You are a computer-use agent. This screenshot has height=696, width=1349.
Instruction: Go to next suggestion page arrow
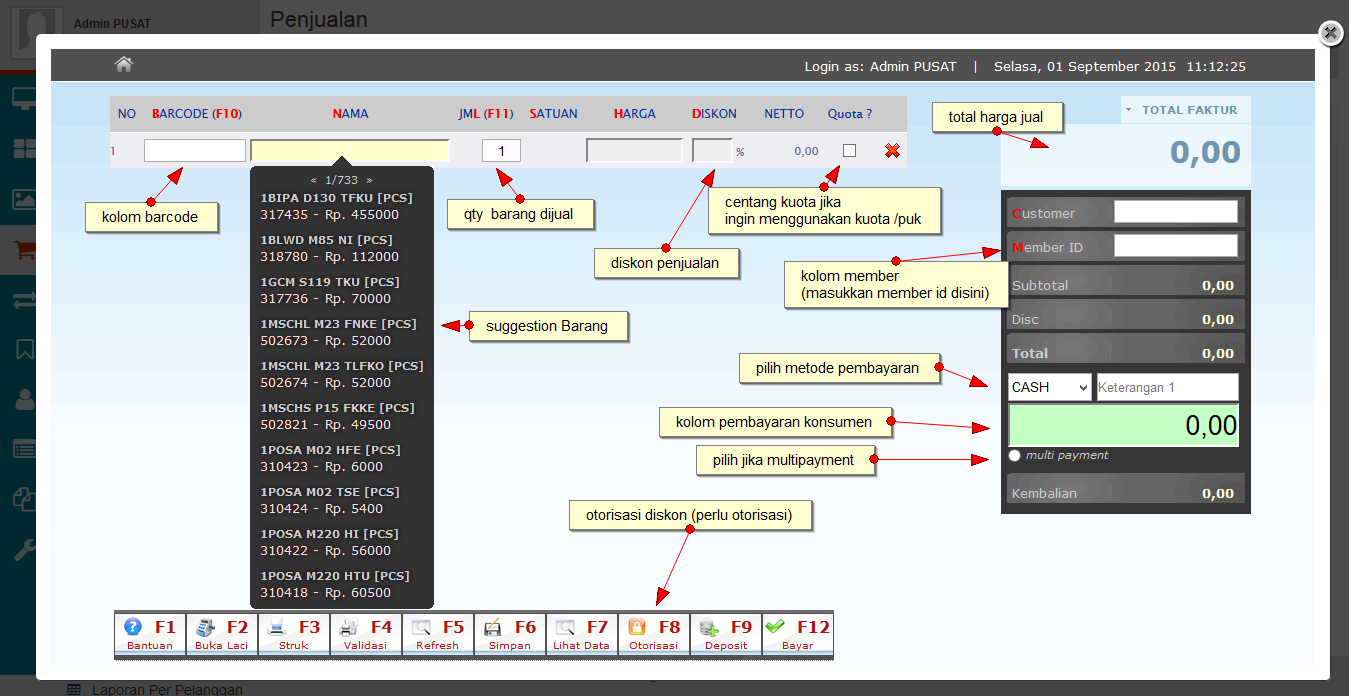(369, 180)
